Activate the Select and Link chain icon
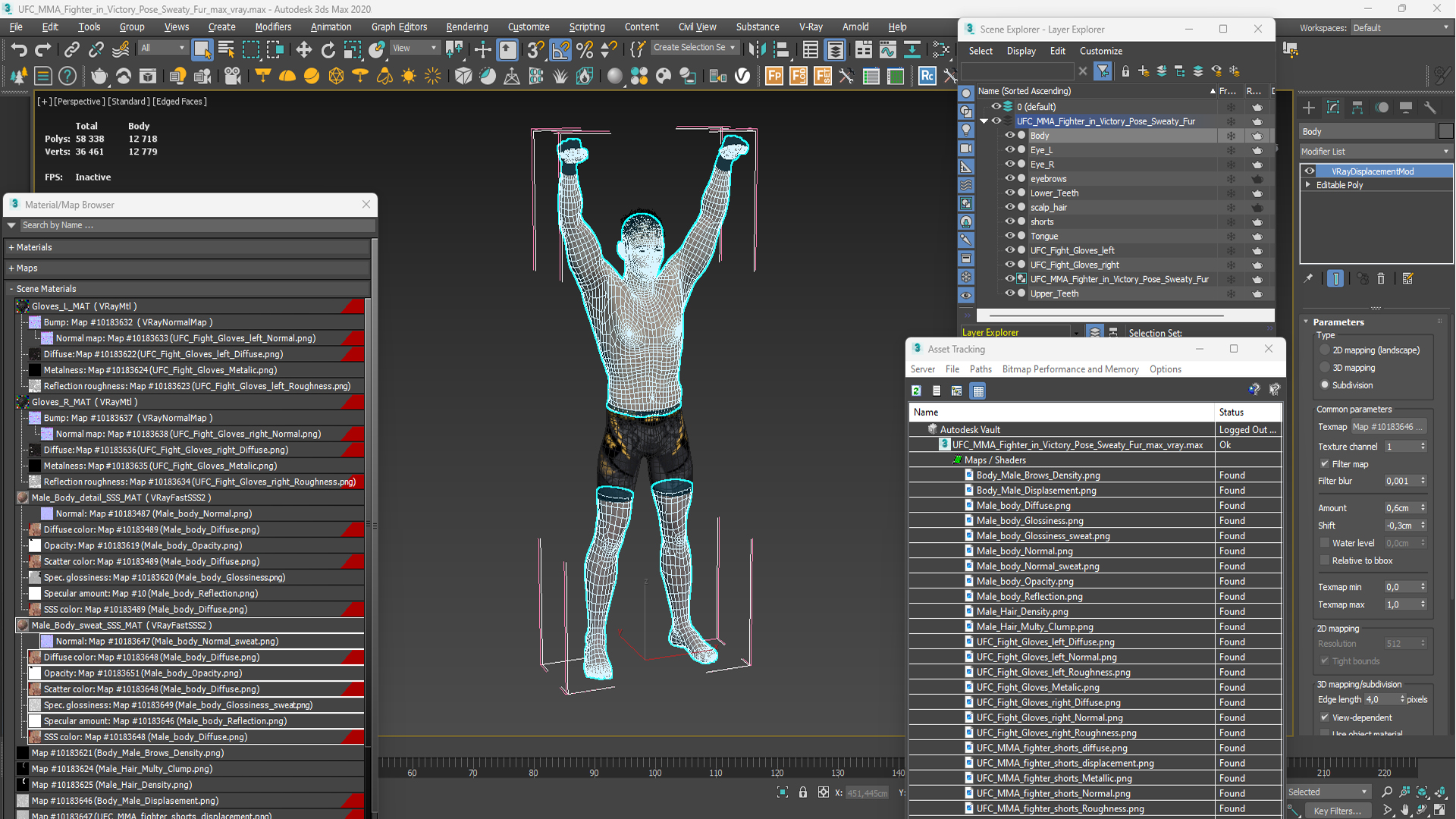 tap(71, 50)
